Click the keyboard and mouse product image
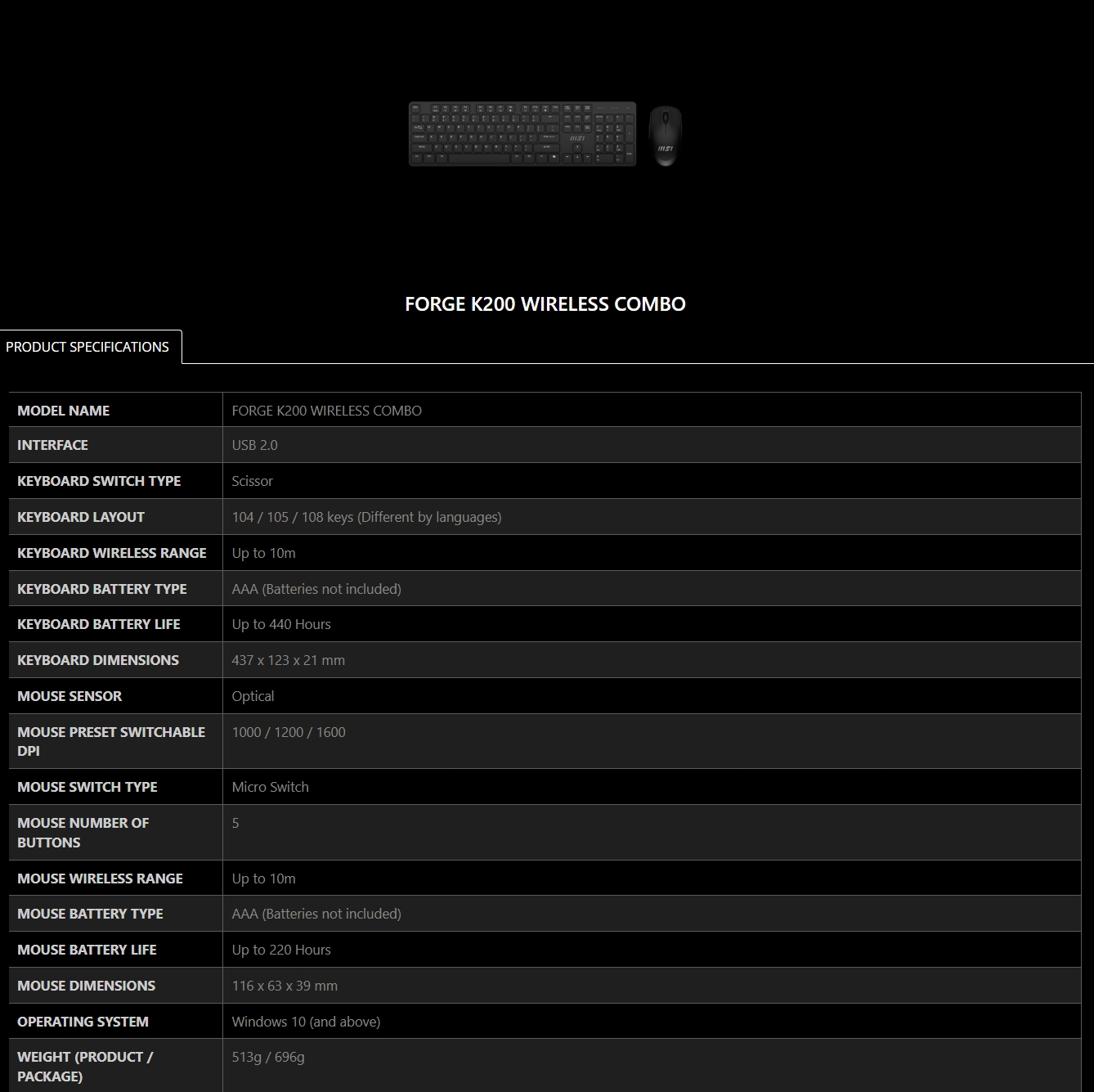1094x1092 pixels. 545,134
